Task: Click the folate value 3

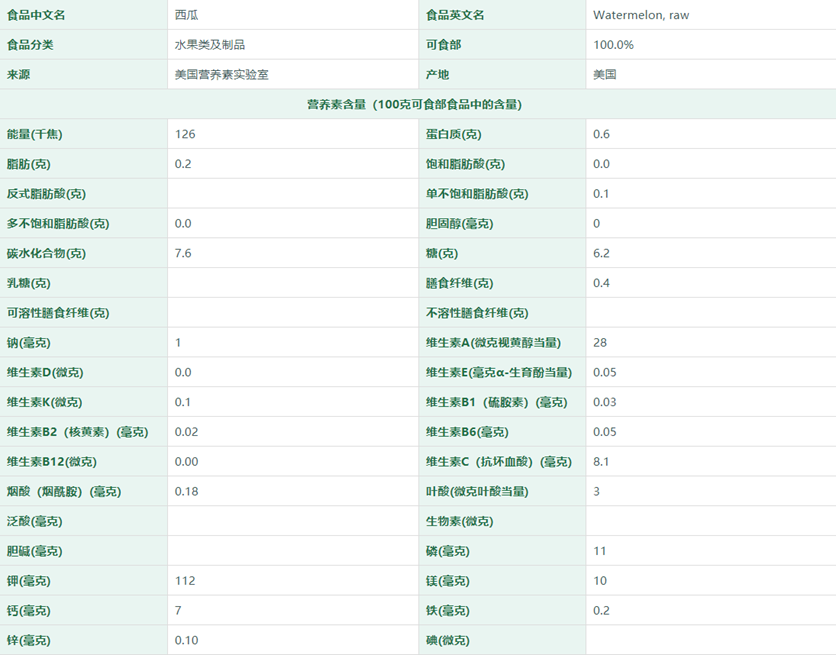Action: click(596, 491)
